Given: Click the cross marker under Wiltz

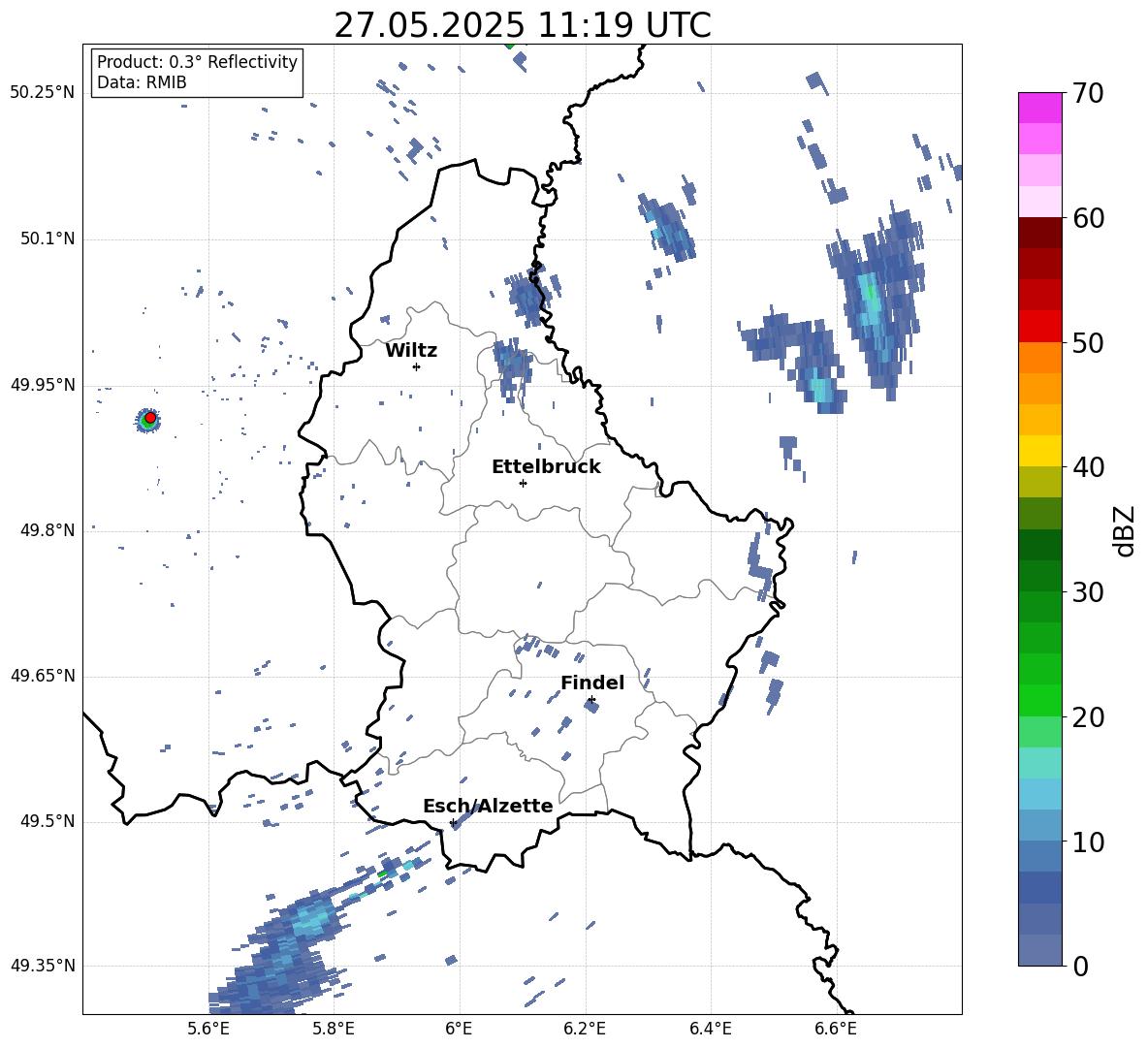Looking at the screenshot, I should [416, 366].
